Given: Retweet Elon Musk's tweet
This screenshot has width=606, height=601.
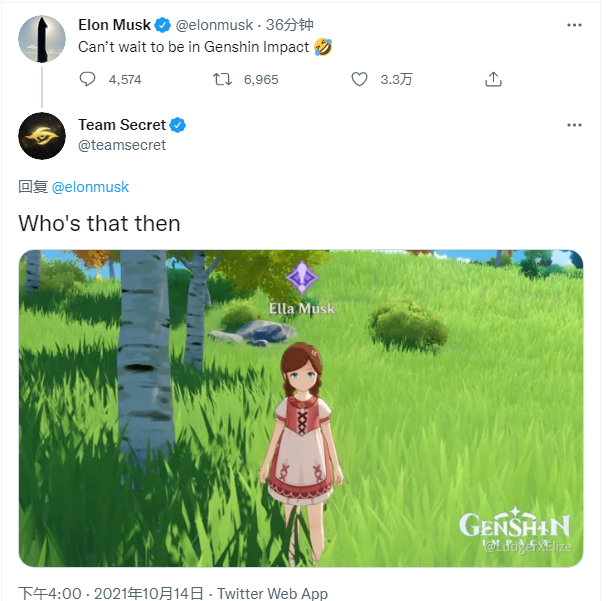Looking at the screenshot, I should 223,79.
